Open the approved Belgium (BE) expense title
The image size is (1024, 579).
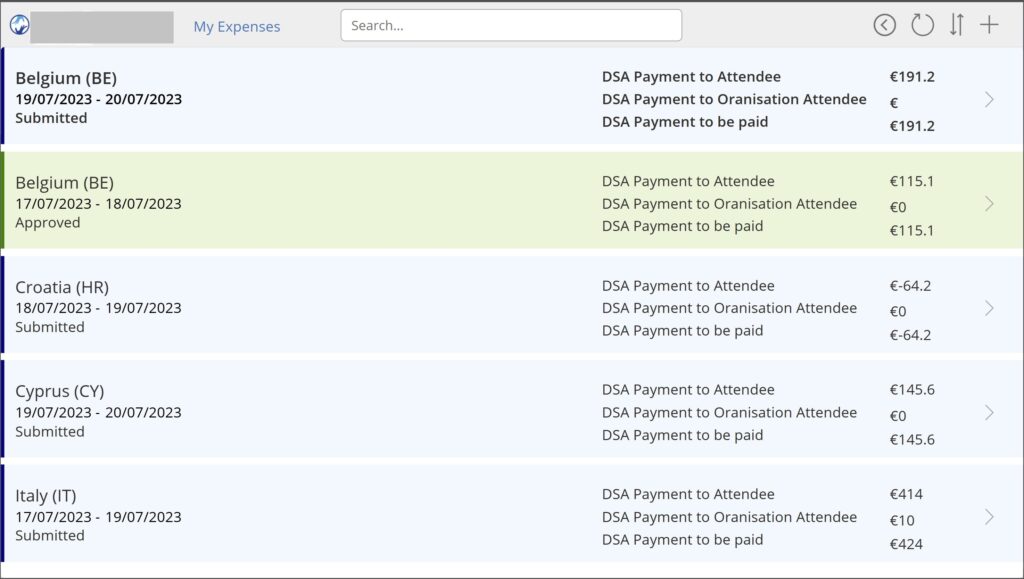(65, 183)
